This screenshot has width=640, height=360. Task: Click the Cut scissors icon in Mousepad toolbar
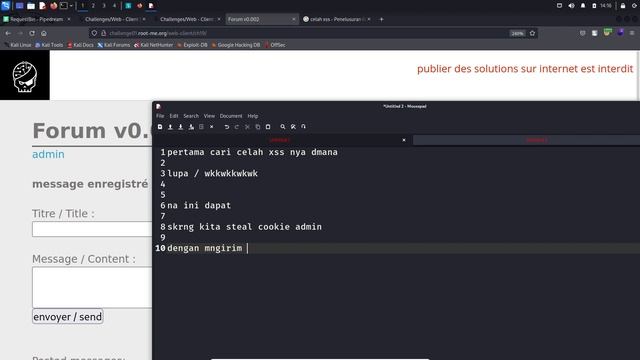click(x=247, y=127)
